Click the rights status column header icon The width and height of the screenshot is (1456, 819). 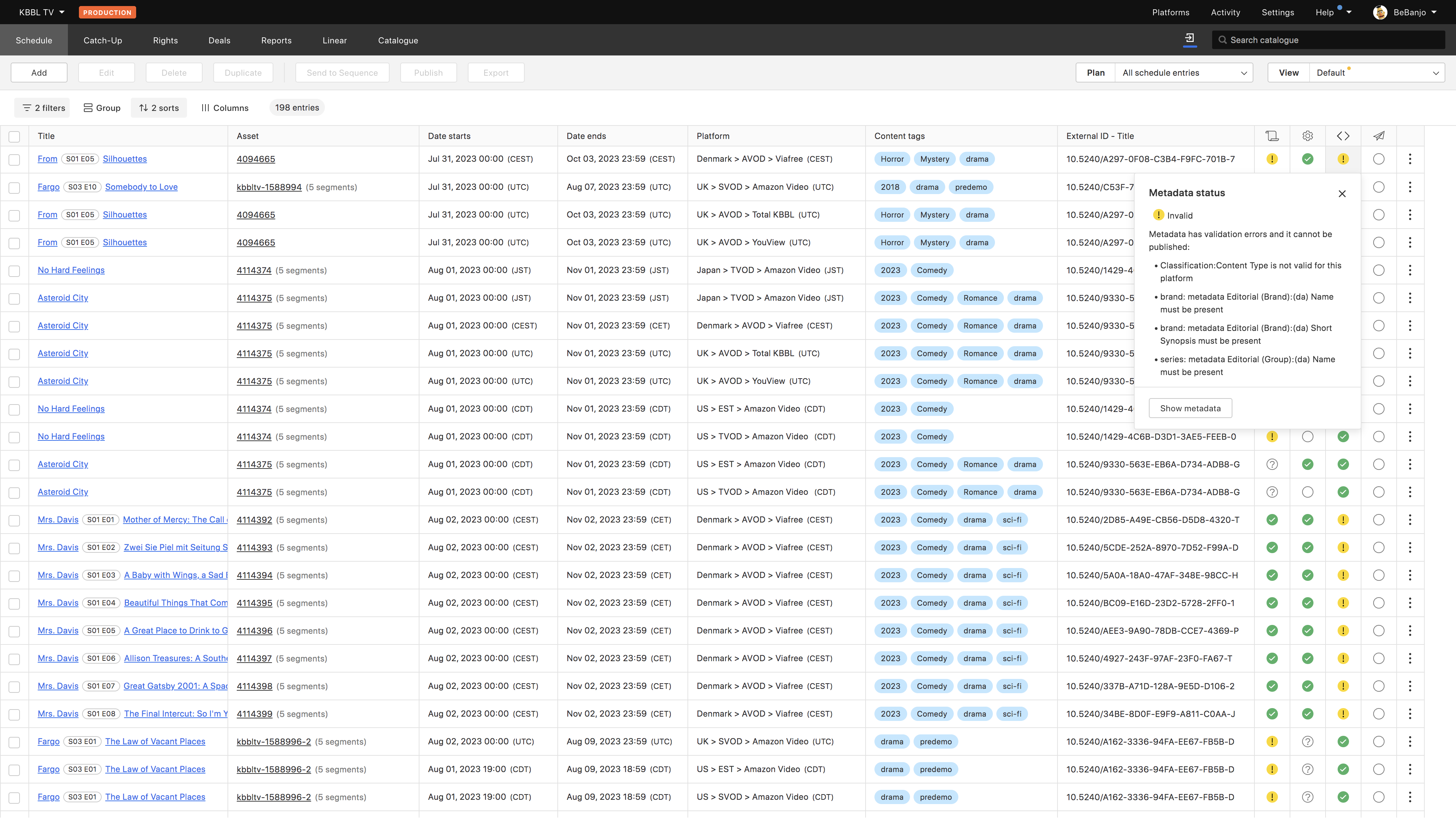tap(1272, 136)
